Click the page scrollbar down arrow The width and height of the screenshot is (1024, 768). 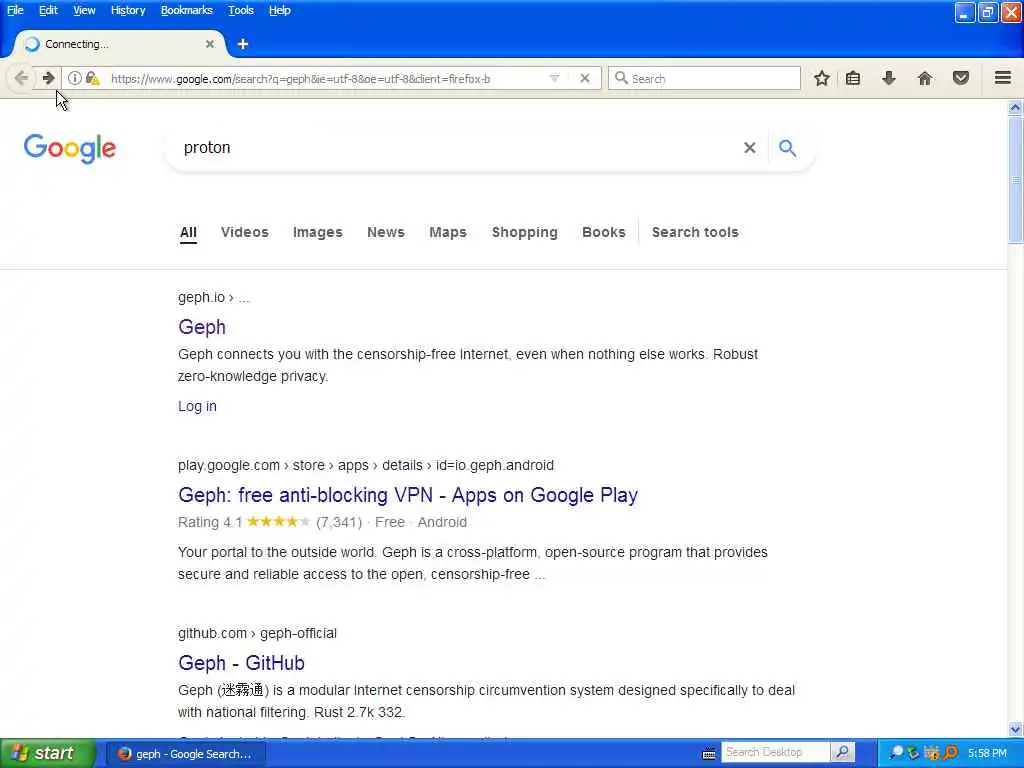tap(1015, 729)
